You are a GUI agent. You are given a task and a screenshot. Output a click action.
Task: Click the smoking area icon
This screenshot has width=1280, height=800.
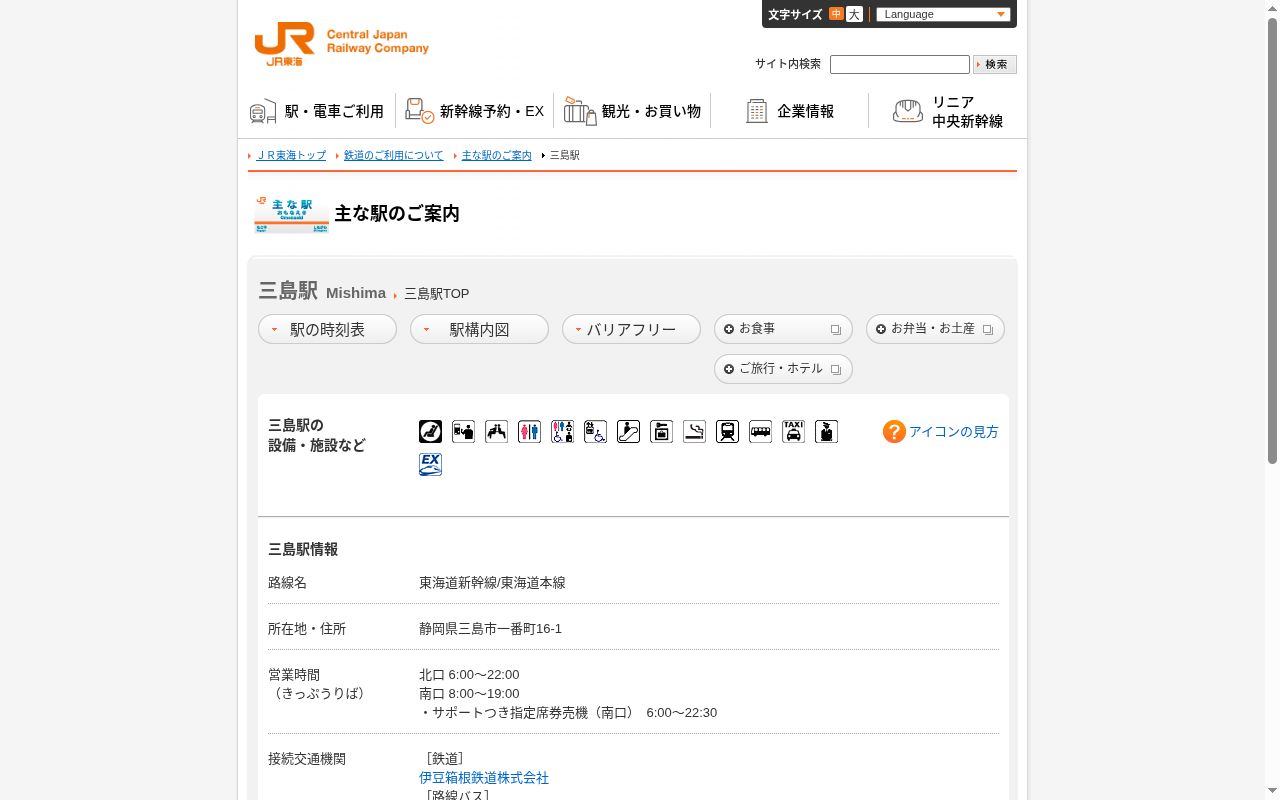tap(694, 431)
